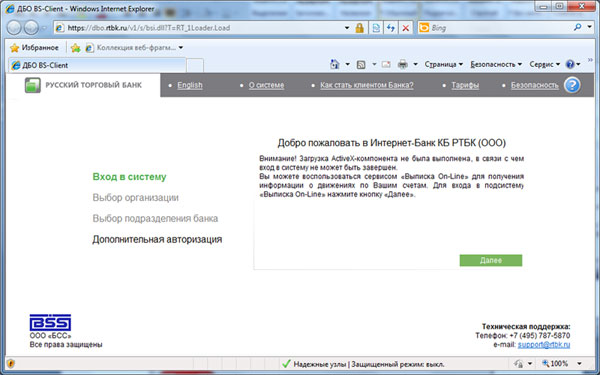Screen dimensions: 600x375
Task: Open Как стать клиентом Банка? link
Action: 367,85
